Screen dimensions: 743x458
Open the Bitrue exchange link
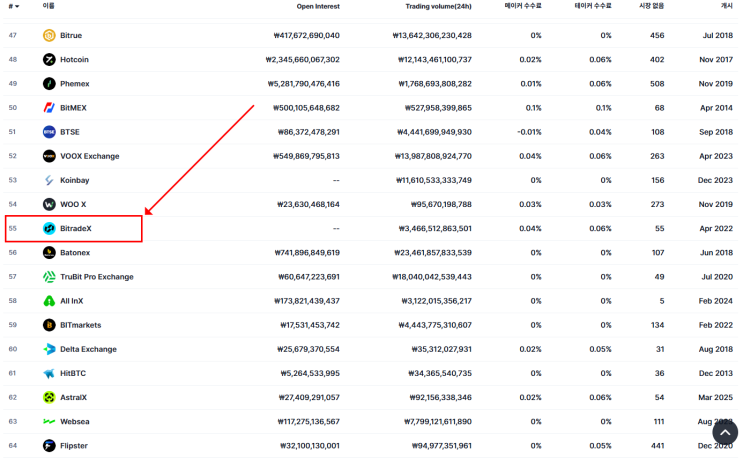point(71,36)
